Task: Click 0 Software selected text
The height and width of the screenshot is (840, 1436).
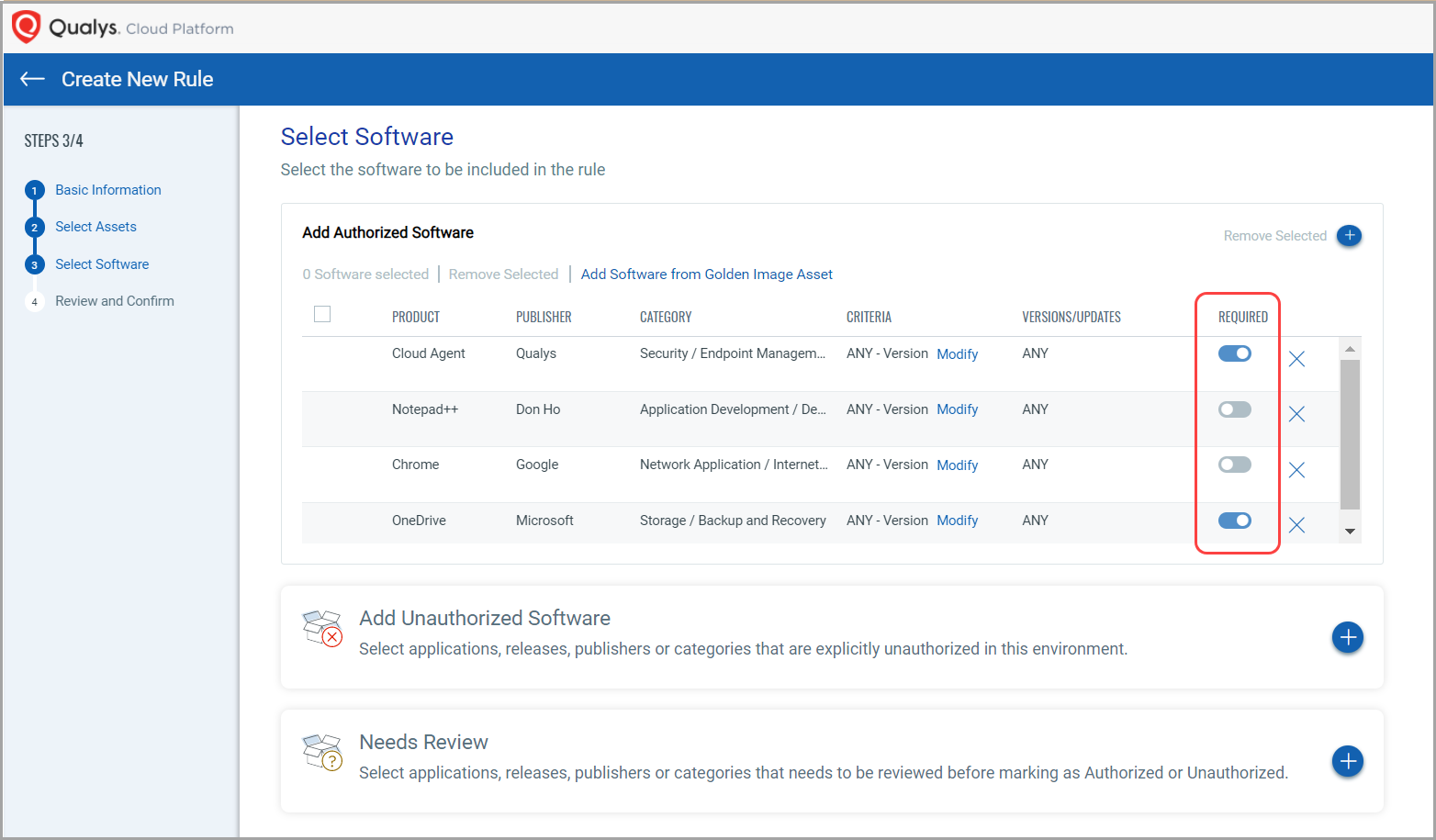Action: (365, 274)
